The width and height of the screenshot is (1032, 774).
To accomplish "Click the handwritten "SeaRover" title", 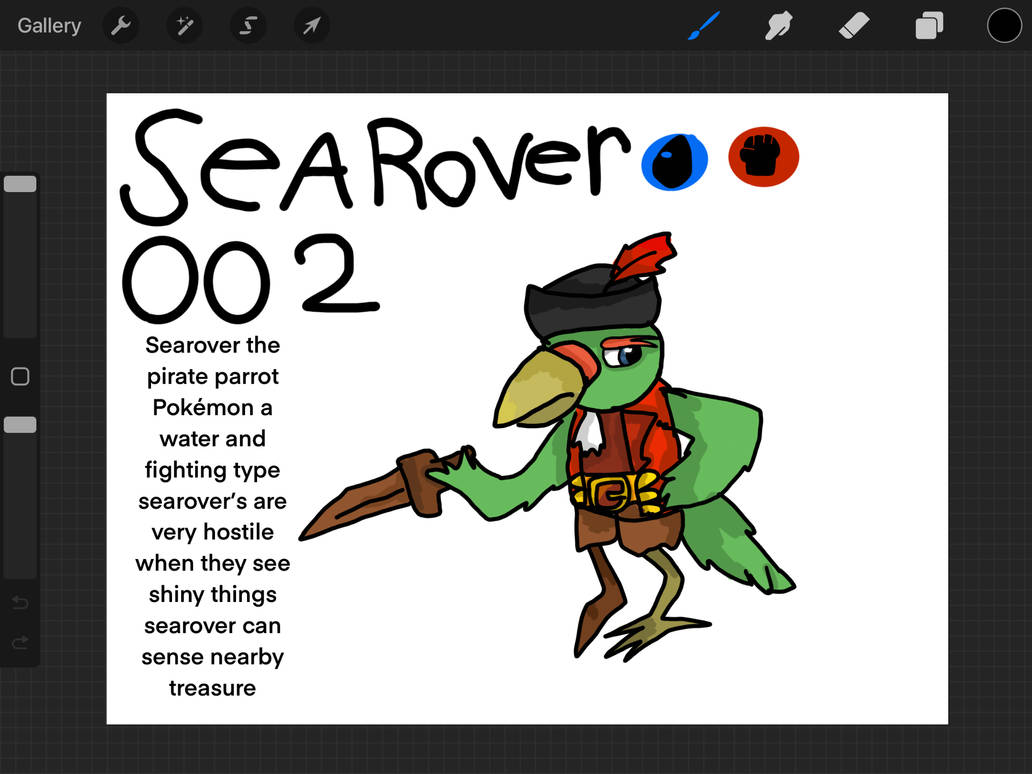I will [x=375, y=168].
